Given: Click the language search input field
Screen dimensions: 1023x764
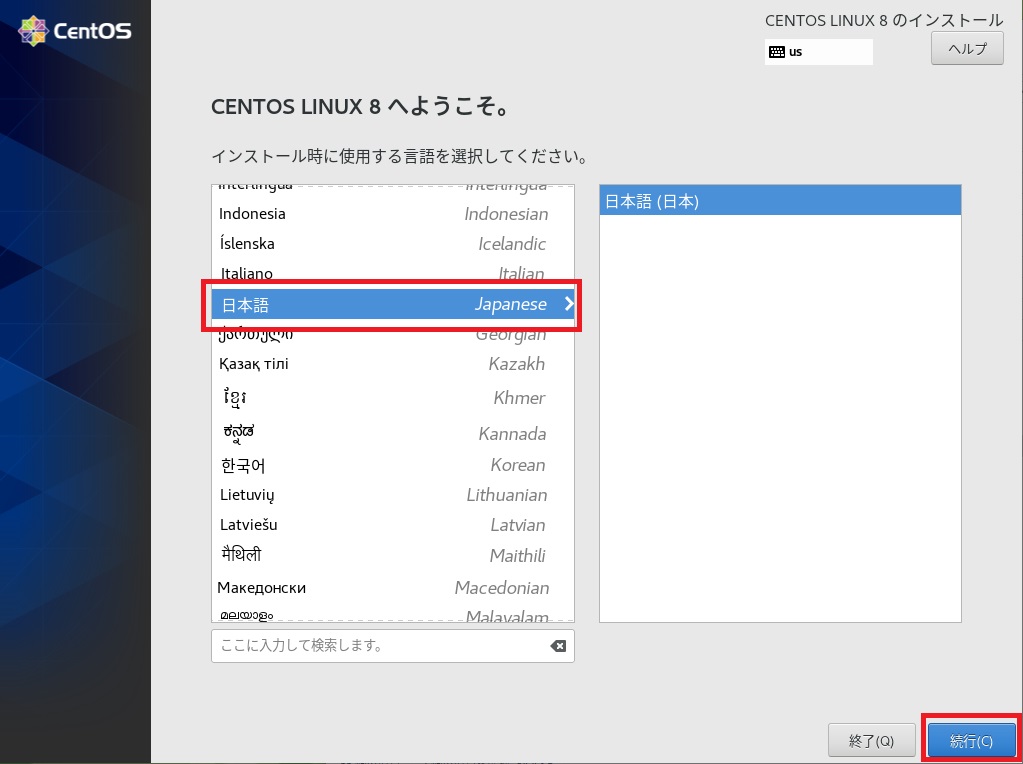Looking at the screenshot, I should [393, 646].
